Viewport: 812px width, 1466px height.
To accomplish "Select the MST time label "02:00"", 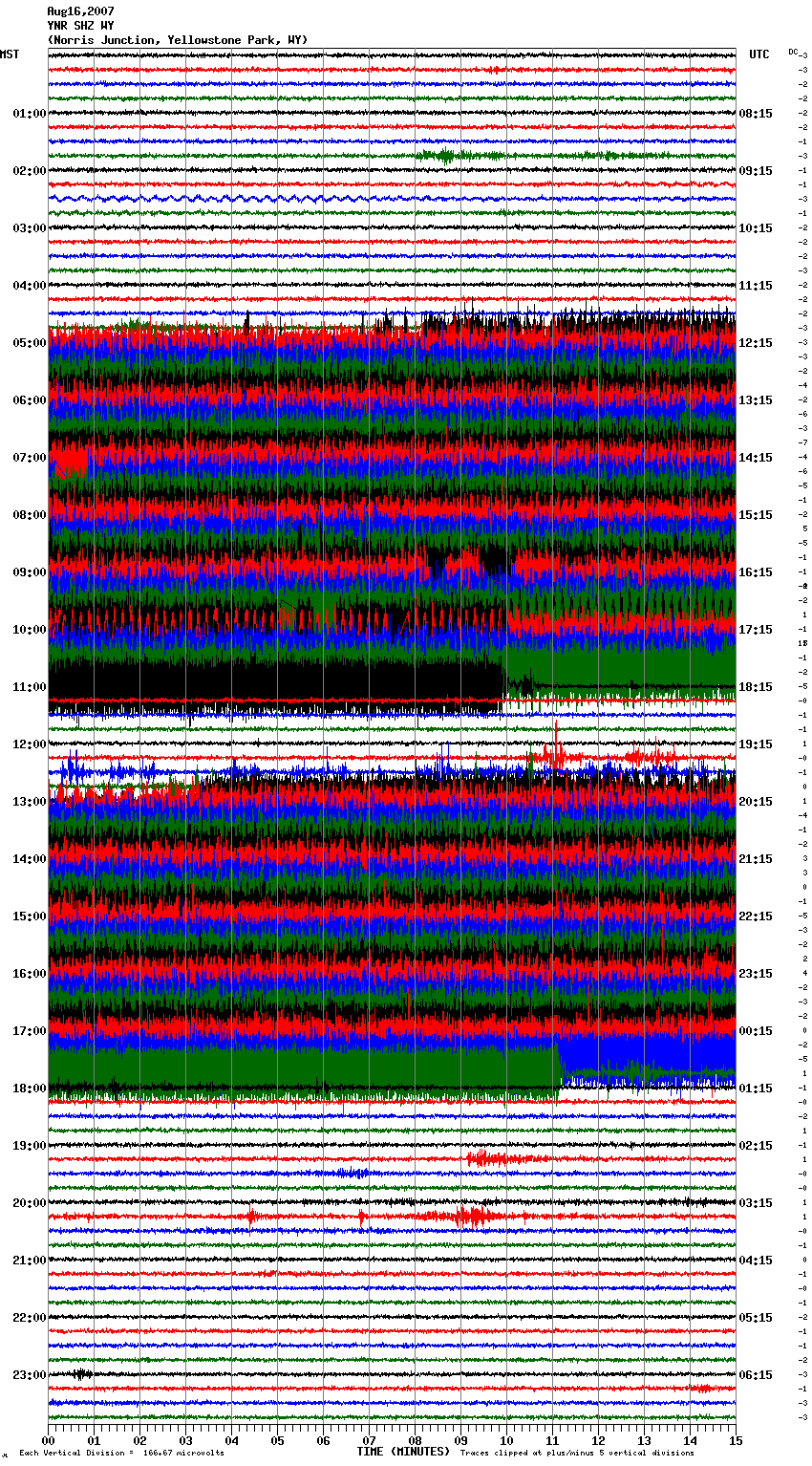I will [30, 171].
